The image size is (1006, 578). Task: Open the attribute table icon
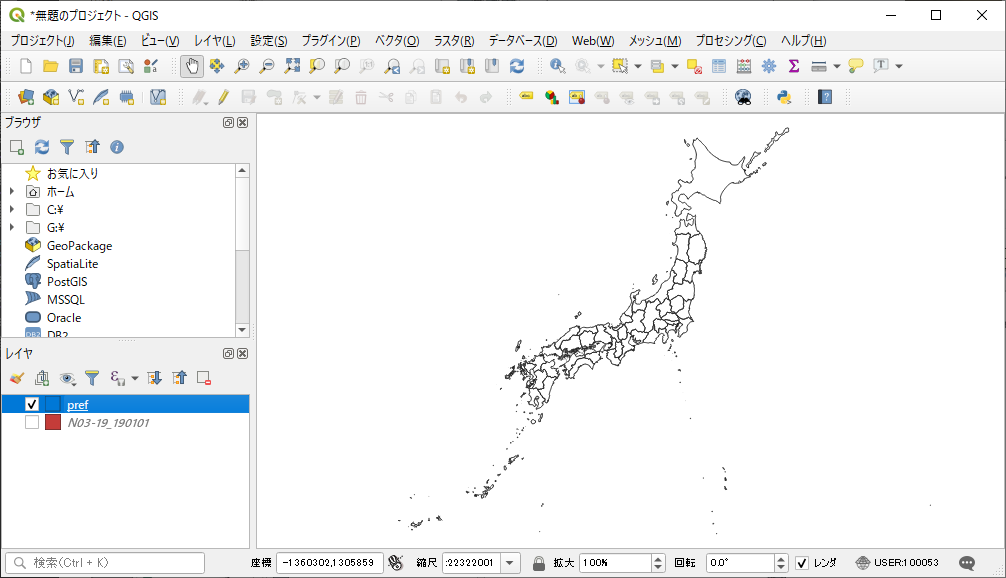click(719, 66)
